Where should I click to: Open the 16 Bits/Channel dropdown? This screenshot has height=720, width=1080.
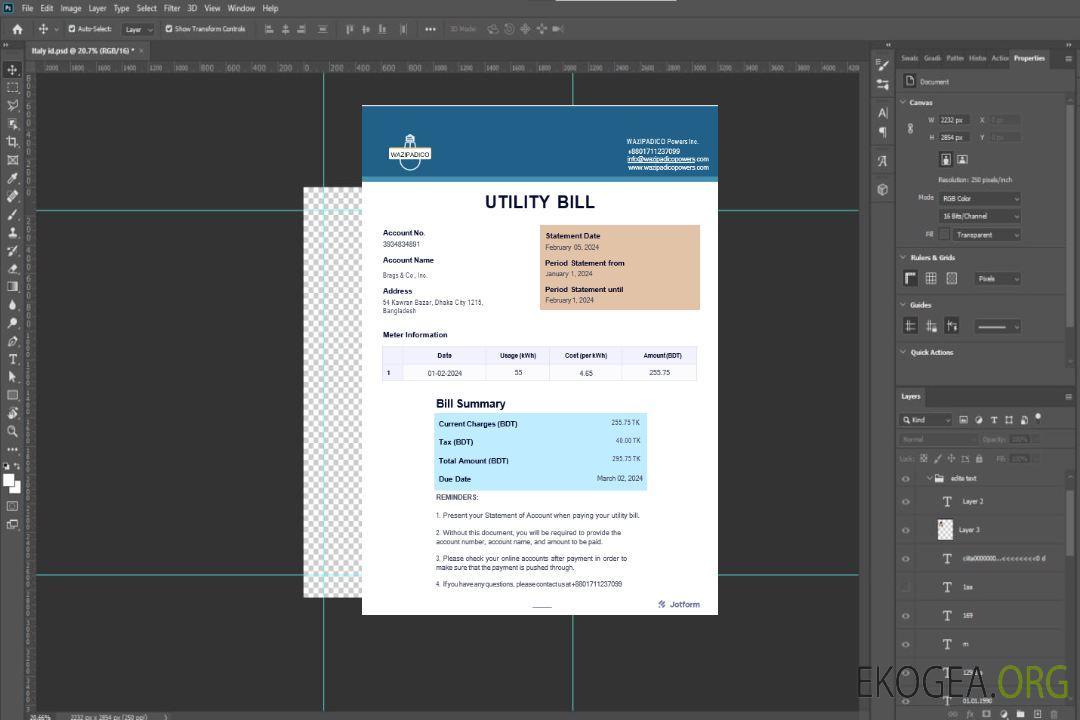coord(979,216)
